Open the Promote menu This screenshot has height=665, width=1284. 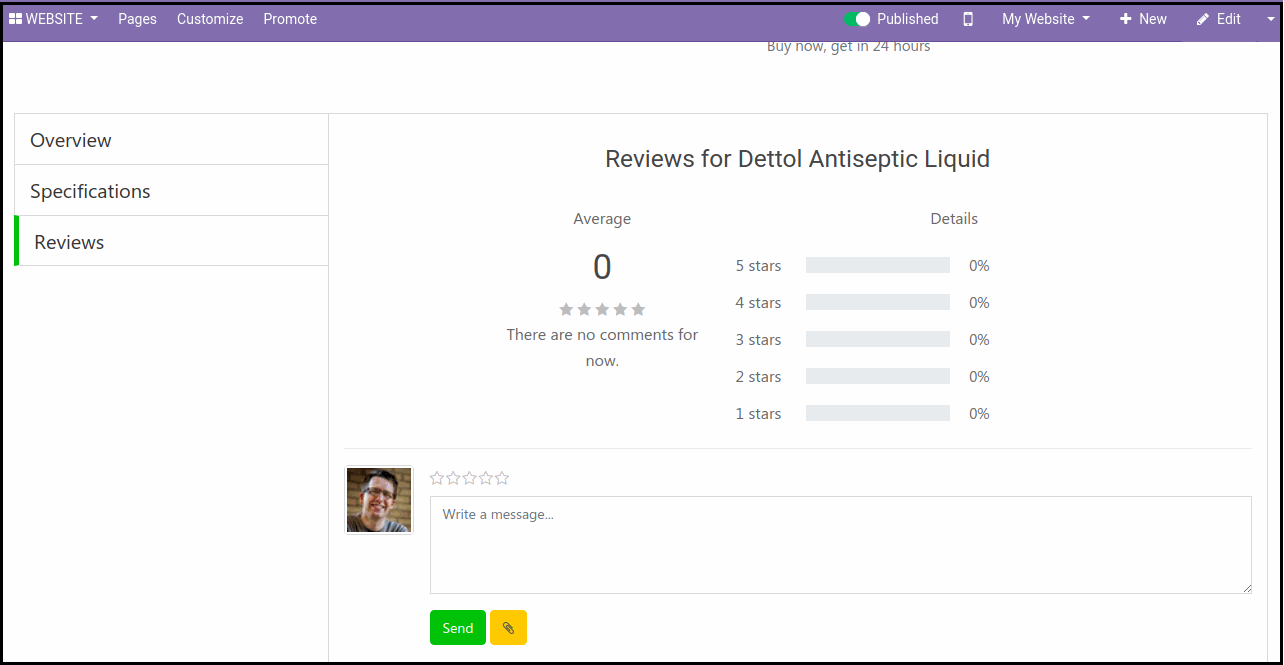290,19
